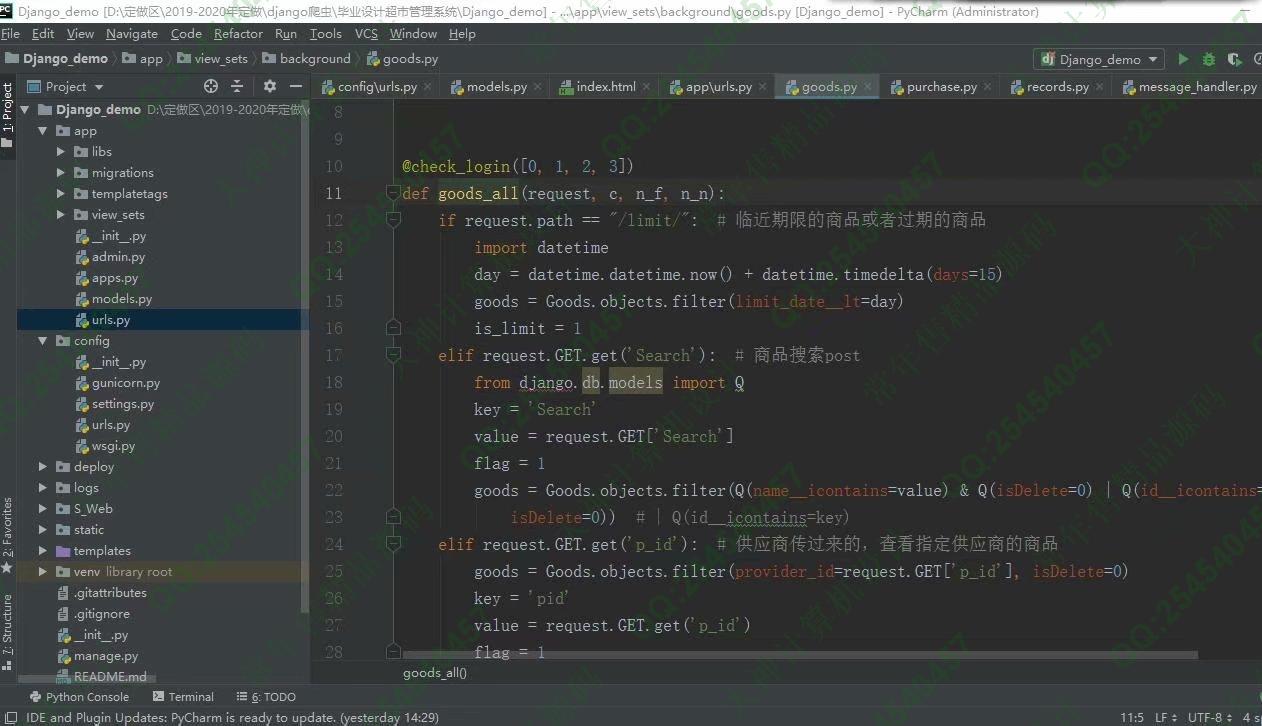Toggle the 1: Project side panel
The width and height of the screenshot is (1262, 726).
tap(7, 114)
